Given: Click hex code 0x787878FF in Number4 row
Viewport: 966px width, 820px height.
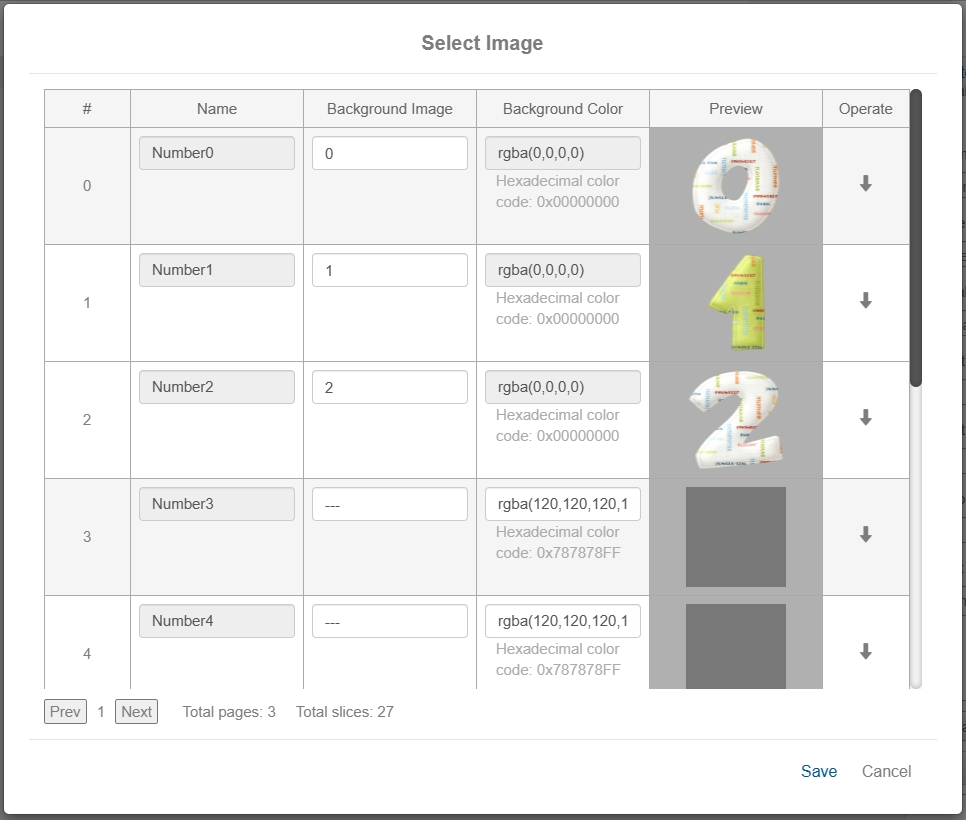Looking at the screenshot, I should coord(578,670).
